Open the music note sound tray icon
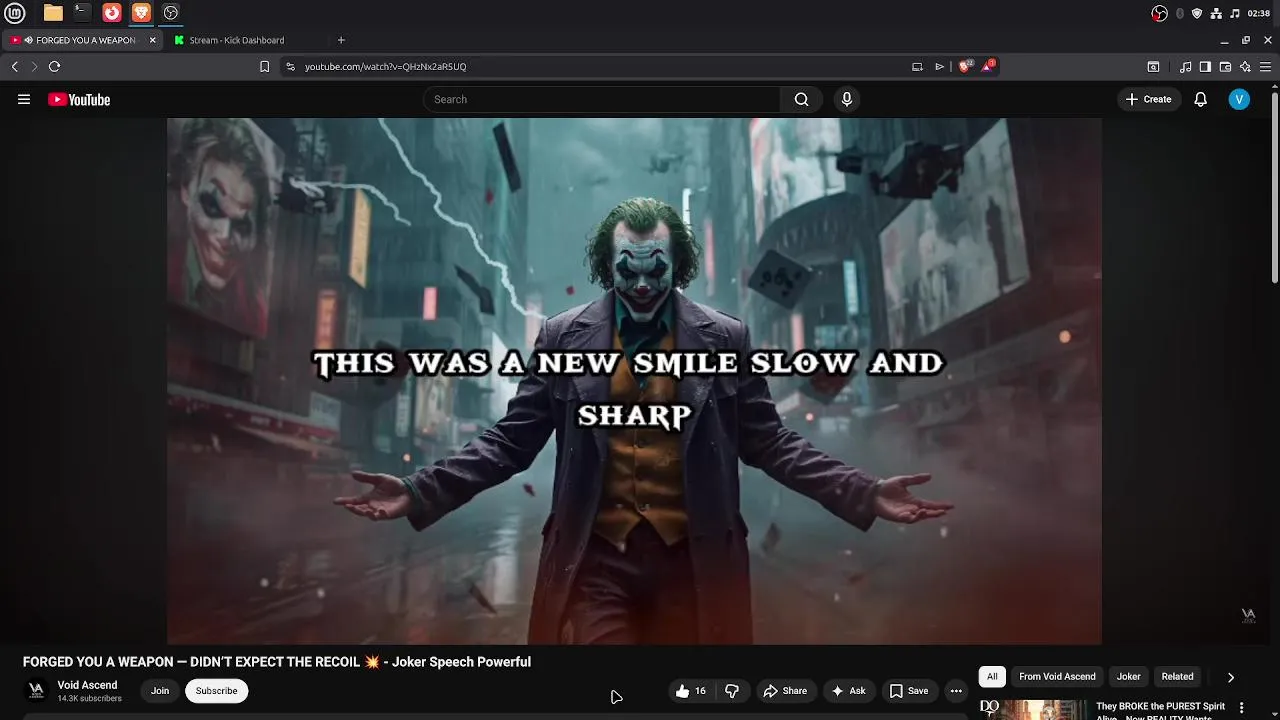Screen dimensions: 1280x720 point(1235,13)
